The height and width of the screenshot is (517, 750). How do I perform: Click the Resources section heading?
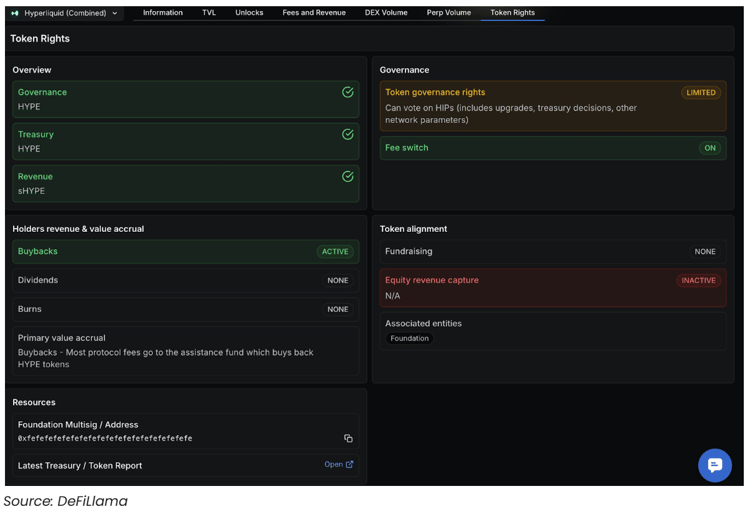click(34, 402)
